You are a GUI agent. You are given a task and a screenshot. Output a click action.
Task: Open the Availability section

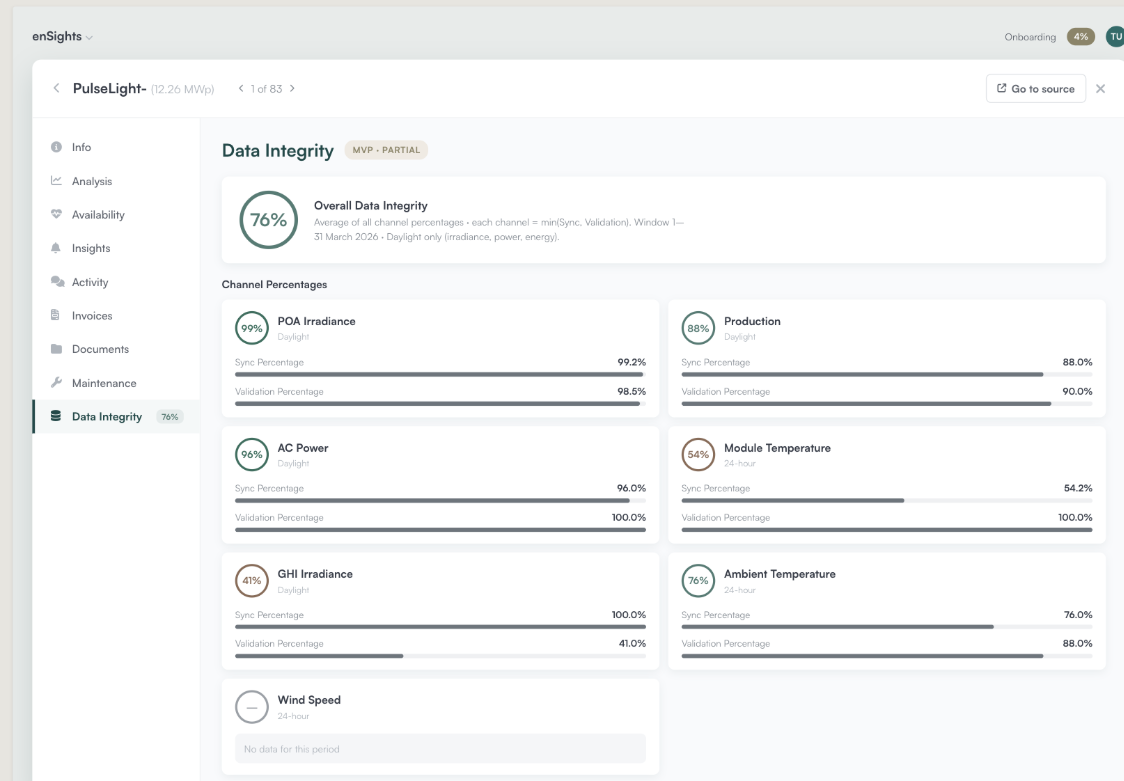click(x=116, y=214)
